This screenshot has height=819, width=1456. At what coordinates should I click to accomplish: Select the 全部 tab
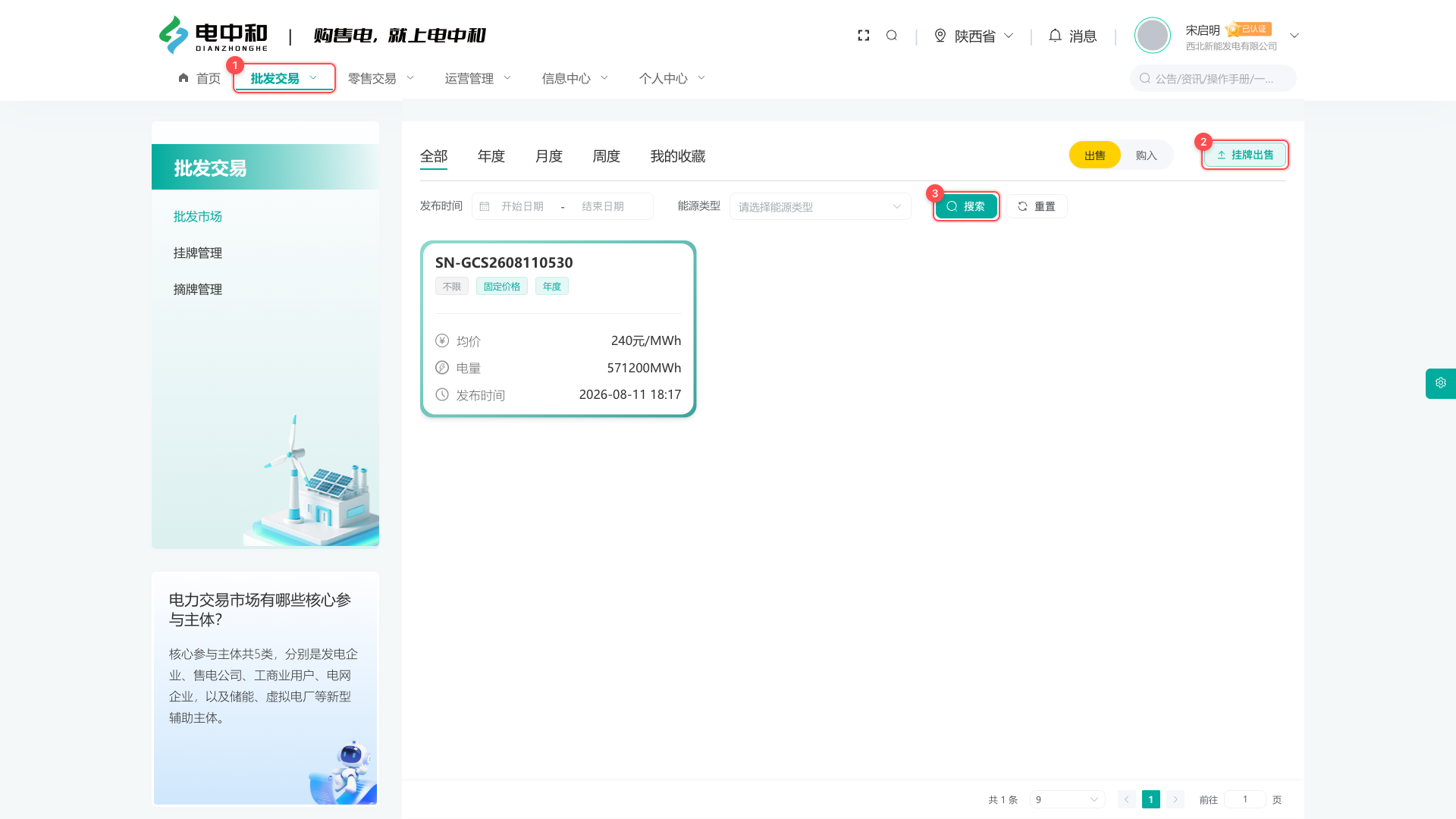pyautogui.click(x=434, y=156)
